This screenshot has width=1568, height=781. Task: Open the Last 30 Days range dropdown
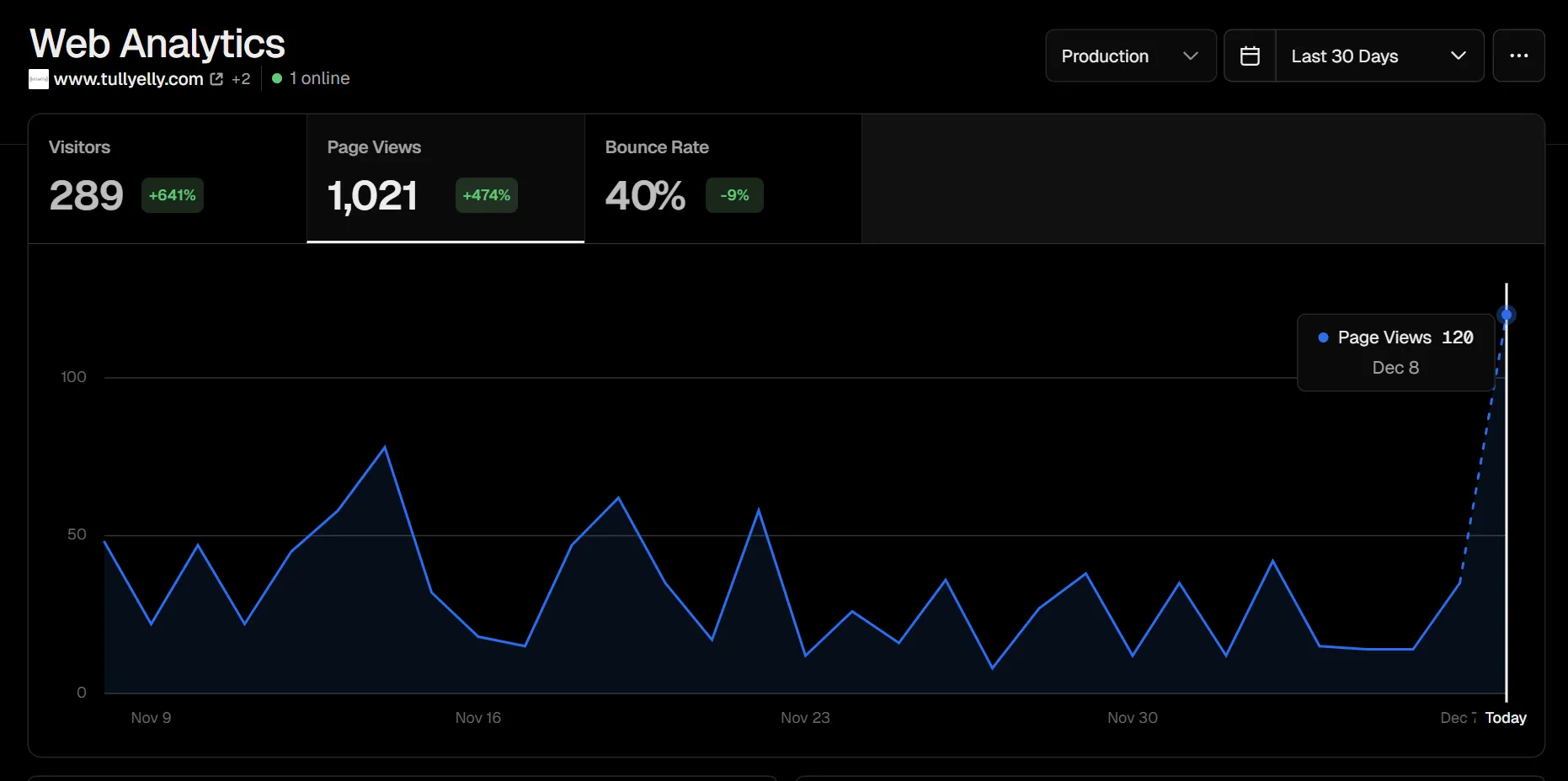[1379, 56]
